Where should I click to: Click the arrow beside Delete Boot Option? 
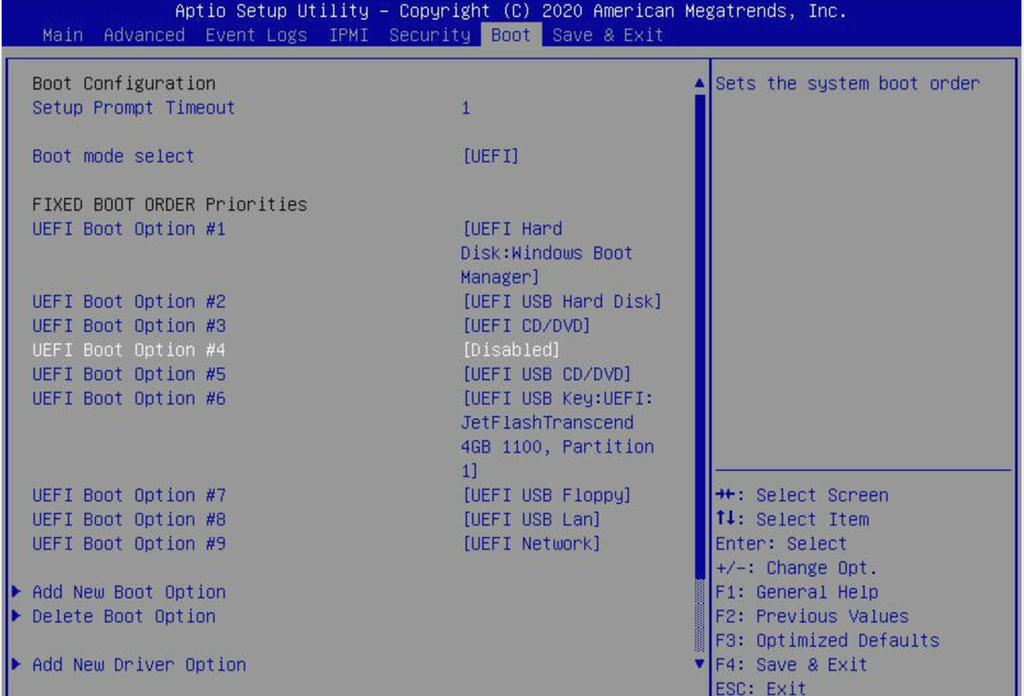pos(17,616)
